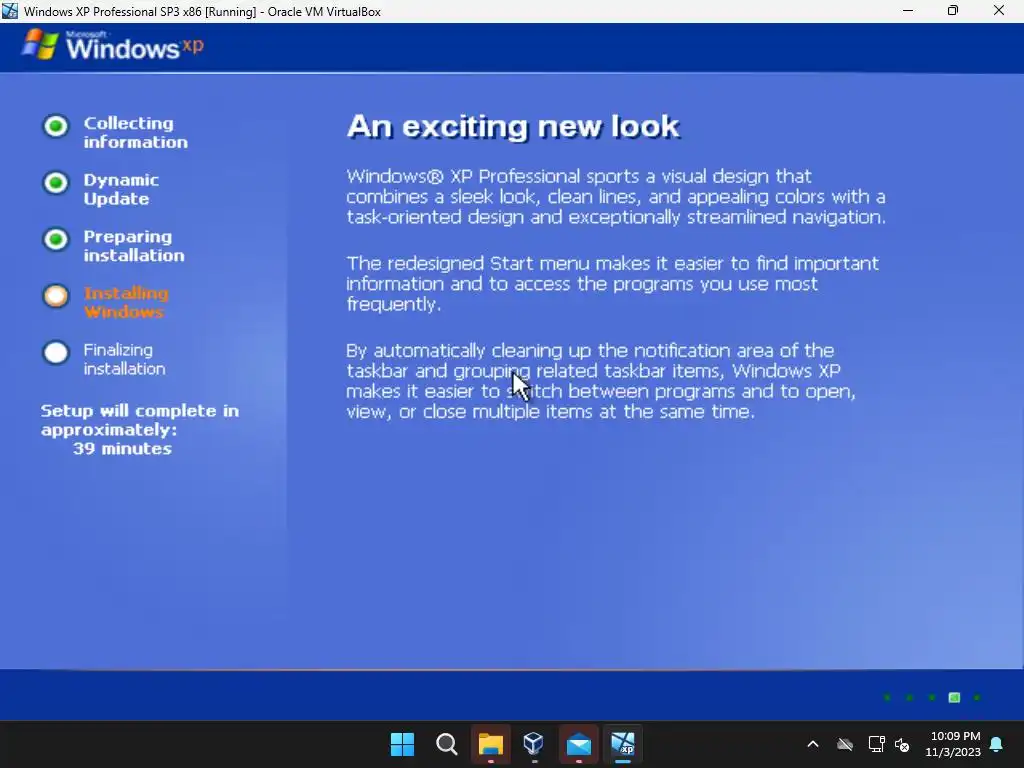Open the Mail app from taskbar
This screenshot has height=768, width=1024.
coord(579,744)
